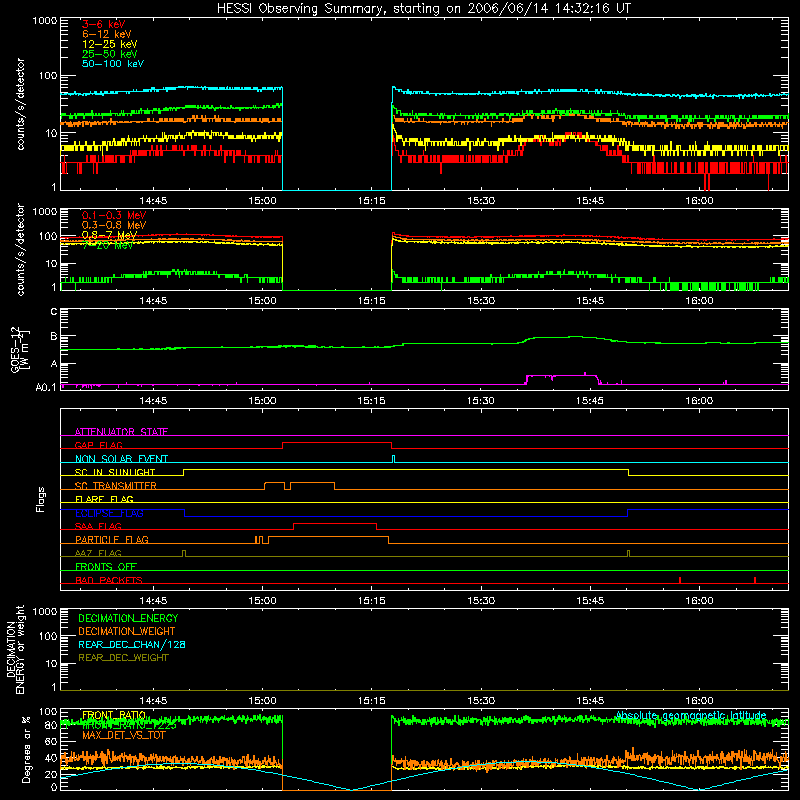The height and width of the screenshot is (800, 800).
Task: Select the SC_IN_SUNLIGHT flag label
Action: 115,472
